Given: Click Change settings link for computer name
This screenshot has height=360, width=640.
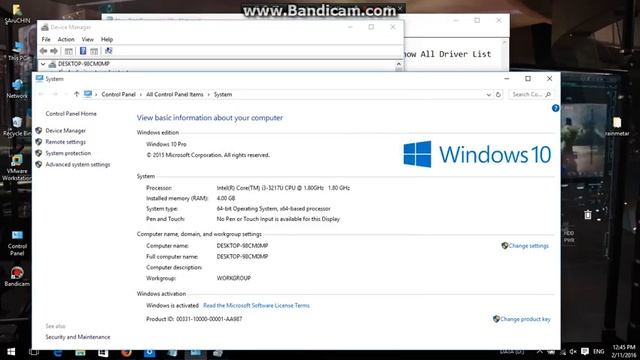Looking at the screenshot, I should coord(529,246).
